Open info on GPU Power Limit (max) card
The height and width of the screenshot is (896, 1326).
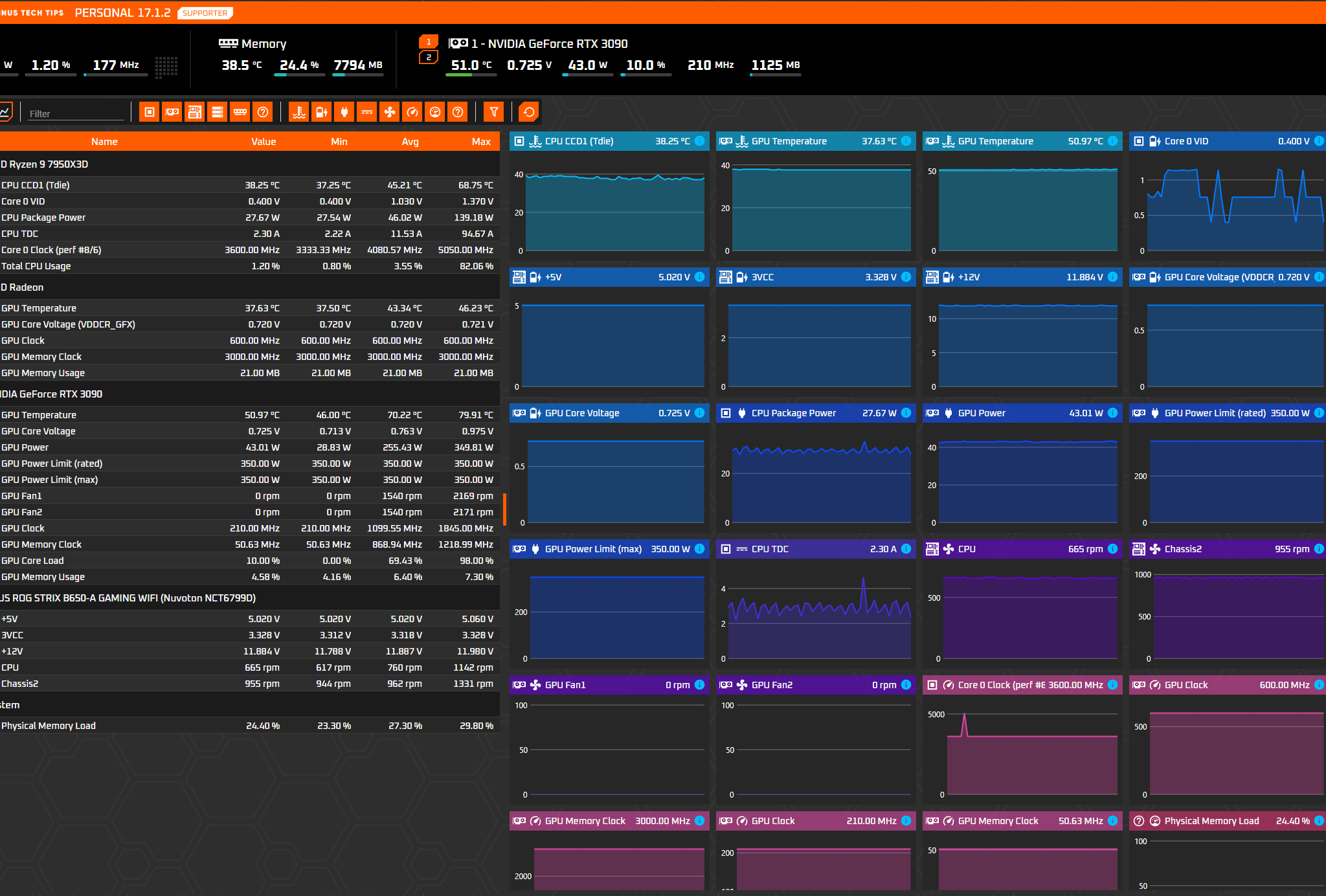pos(700,549)
